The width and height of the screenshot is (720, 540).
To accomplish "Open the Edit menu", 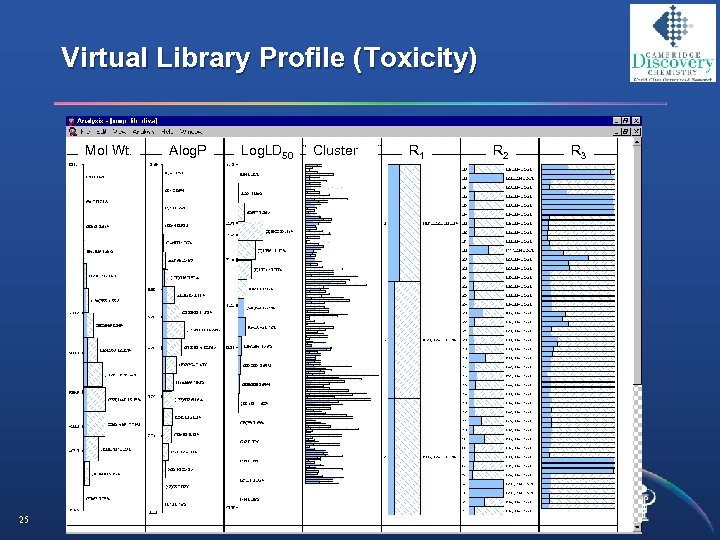I will pos(101,132).
